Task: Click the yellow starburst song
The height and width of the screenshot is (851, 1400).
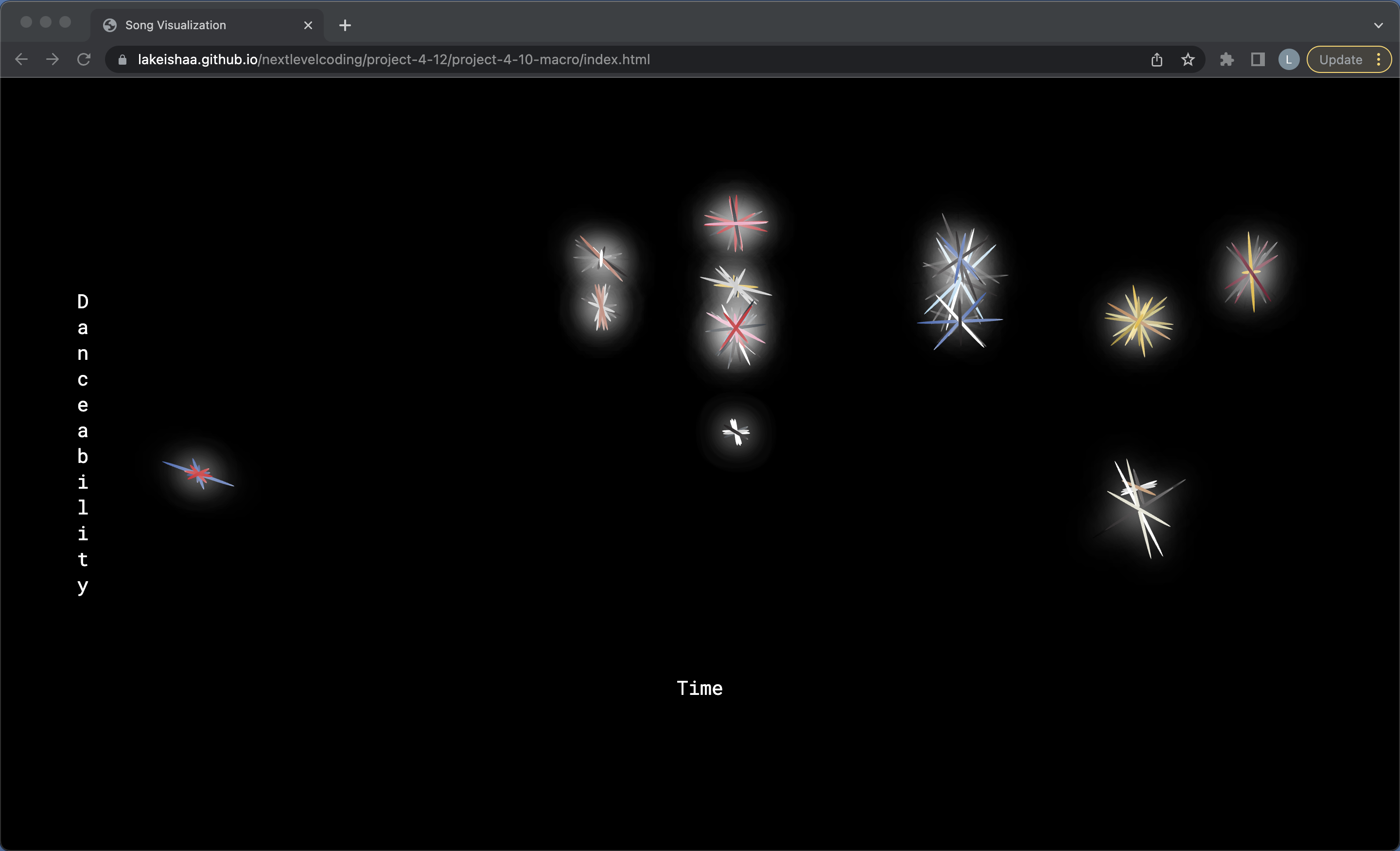Action: 1138,321
